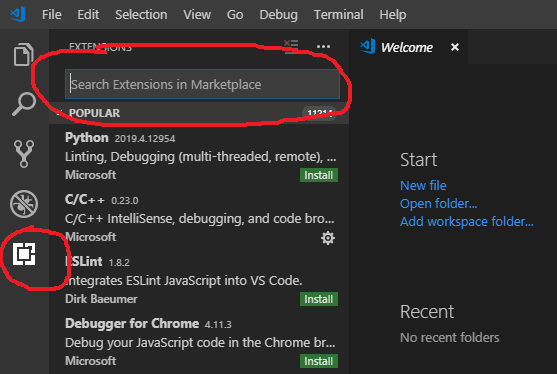
Task: Click the Dirk Baeumer publisher name
Action: pos(101,299)
